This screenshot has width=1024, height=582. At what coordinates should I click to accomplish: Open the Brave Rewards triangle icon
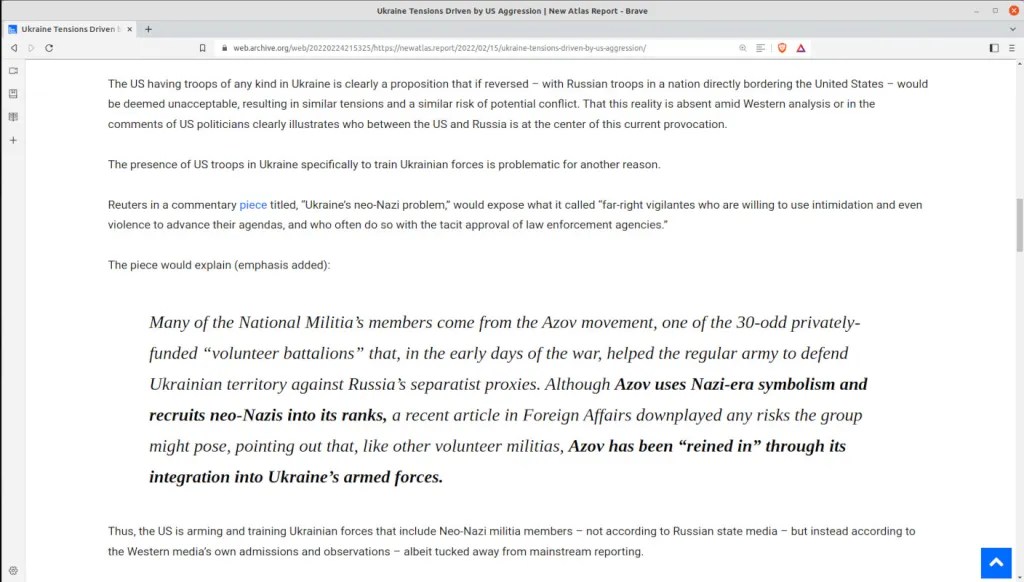[x=801, y=48]
